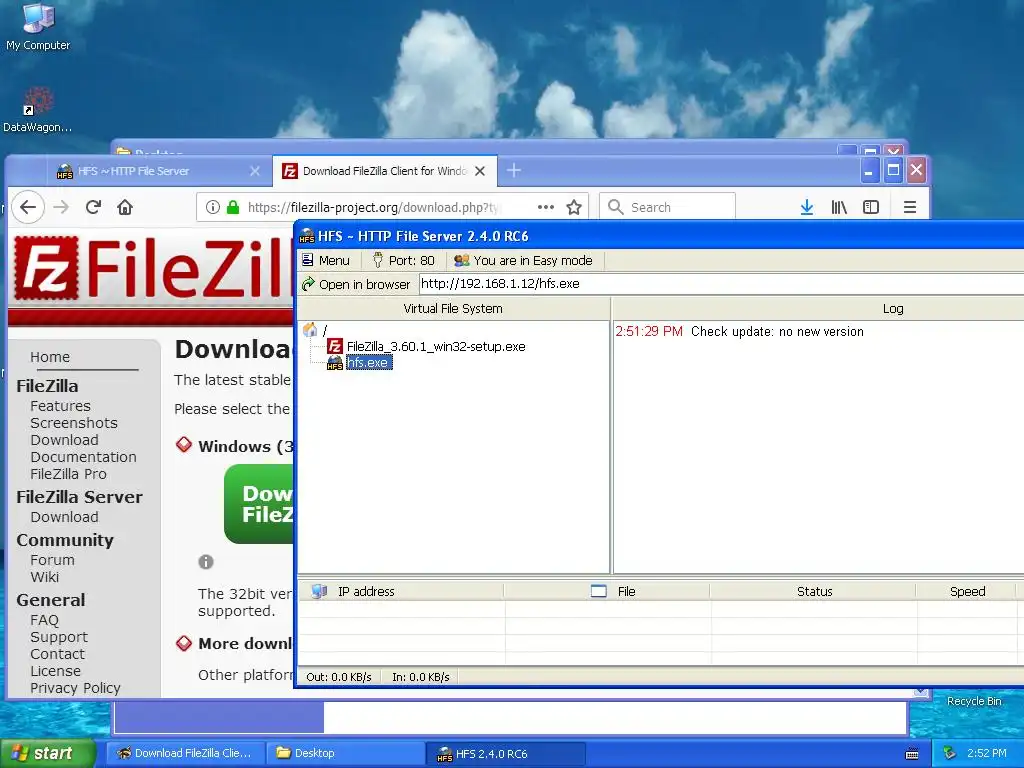Select FileZilla_3.60.1_win32-setup.exe in file tree

click(436, 347)
